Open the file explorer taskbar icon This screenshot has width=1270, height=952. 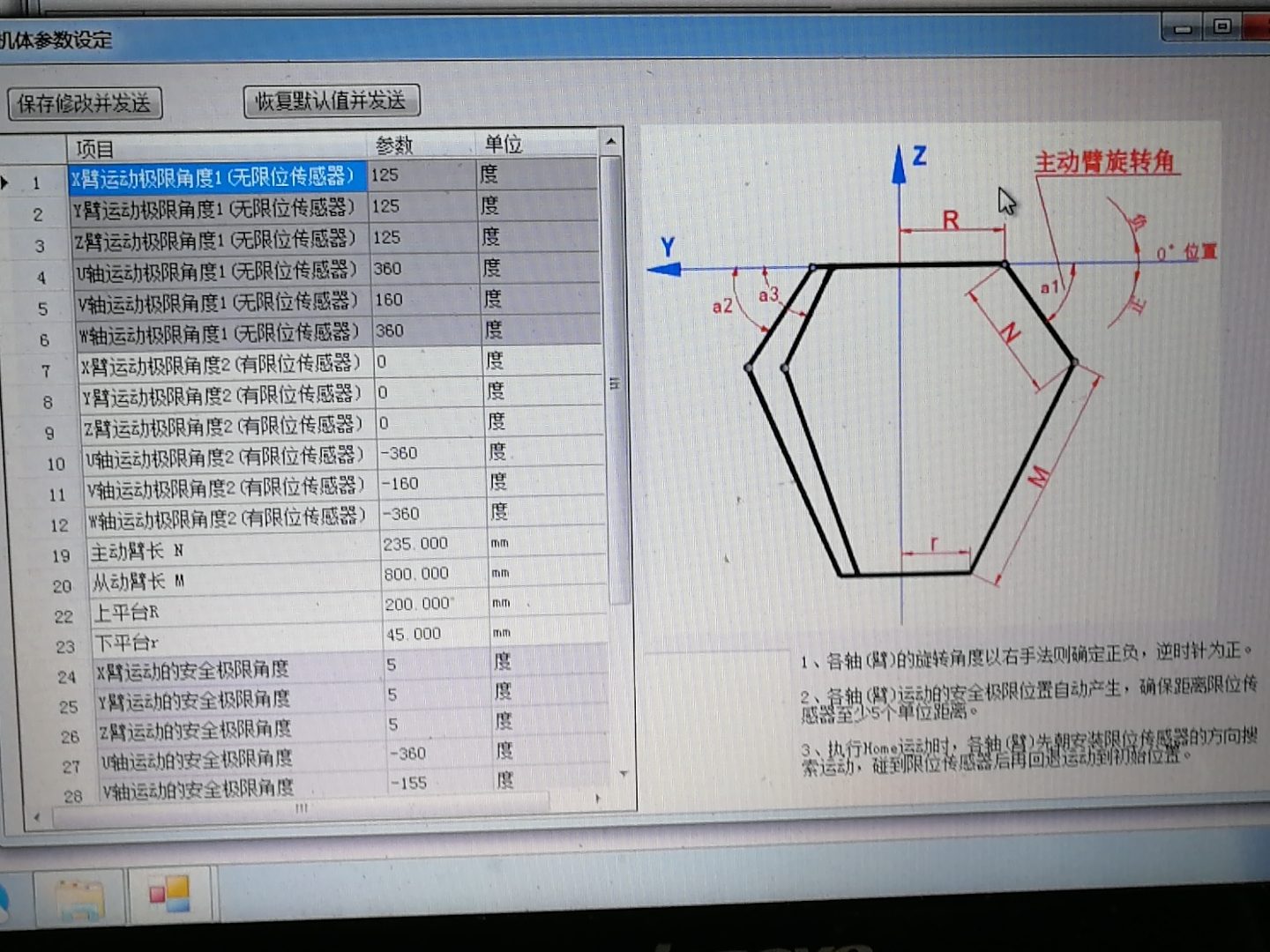pos(79,900)
